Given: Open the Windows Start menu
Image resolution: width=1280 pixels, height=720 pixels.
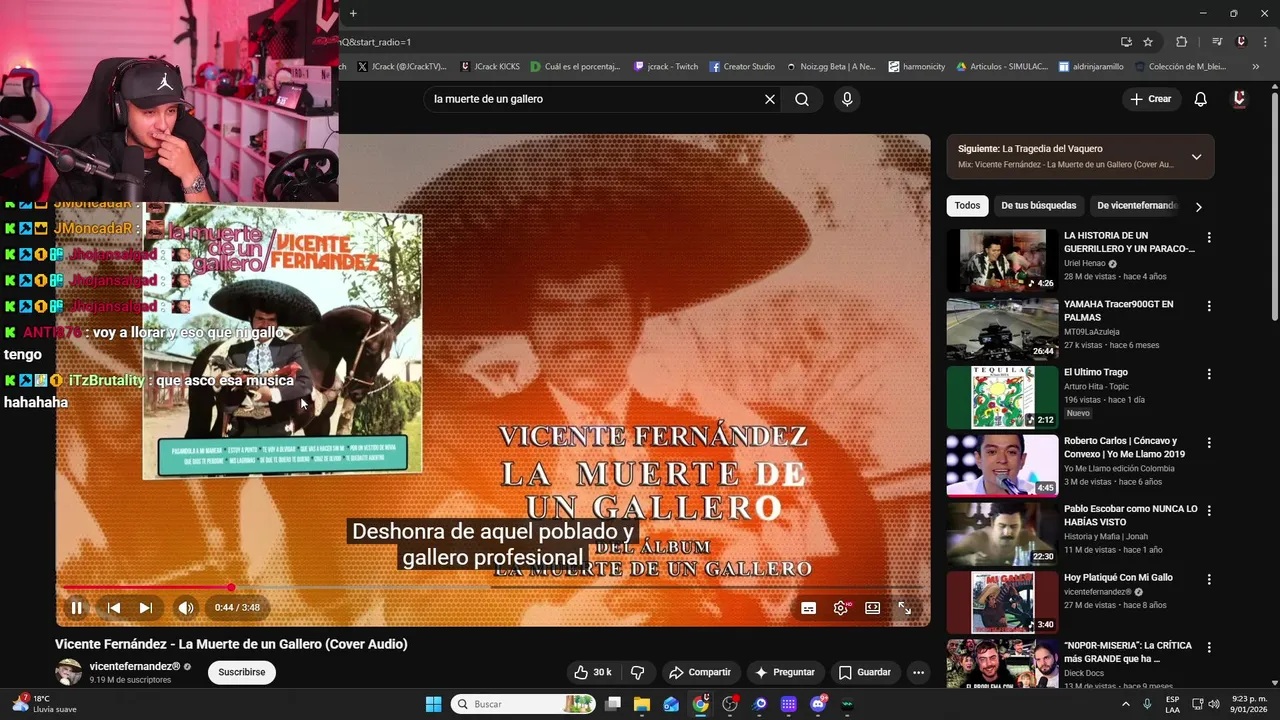Looking at the screenshot, I should pos(433,704).
